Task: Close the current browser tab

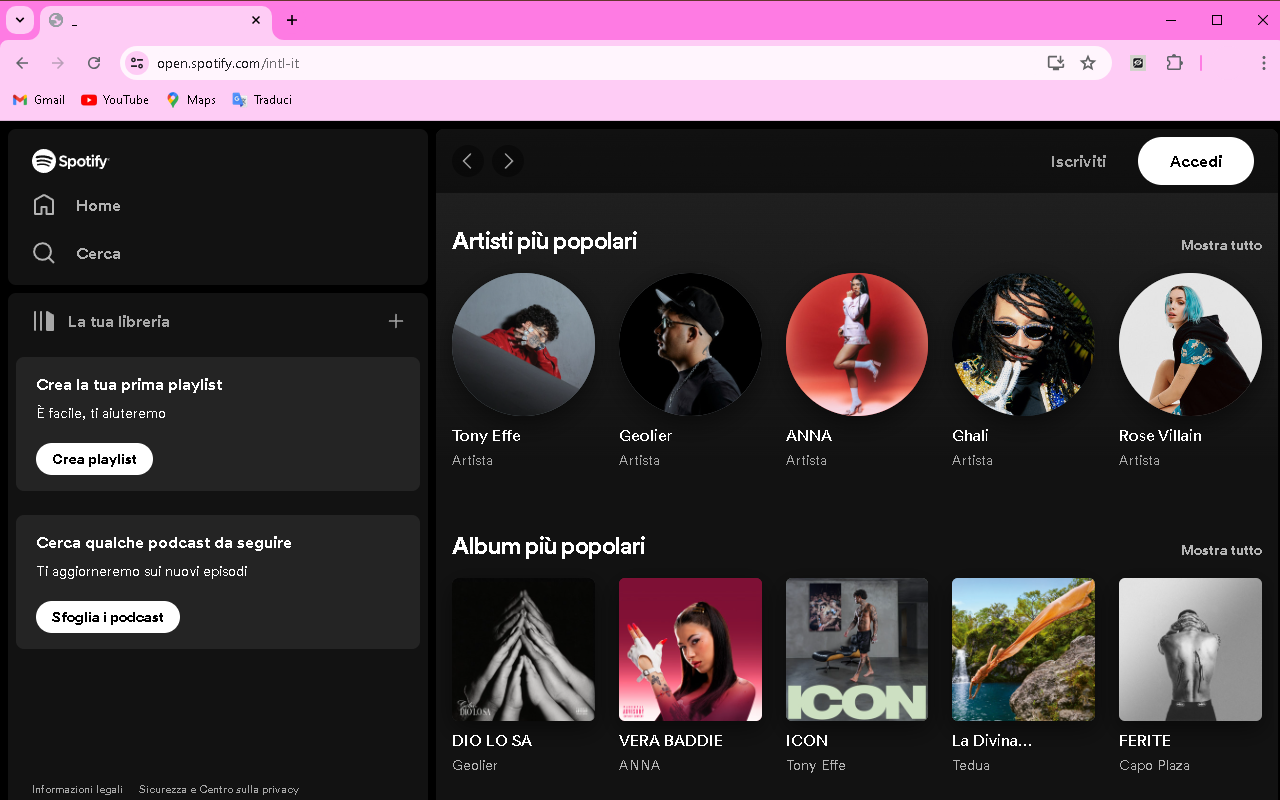Action: click(x=256, y=20)
